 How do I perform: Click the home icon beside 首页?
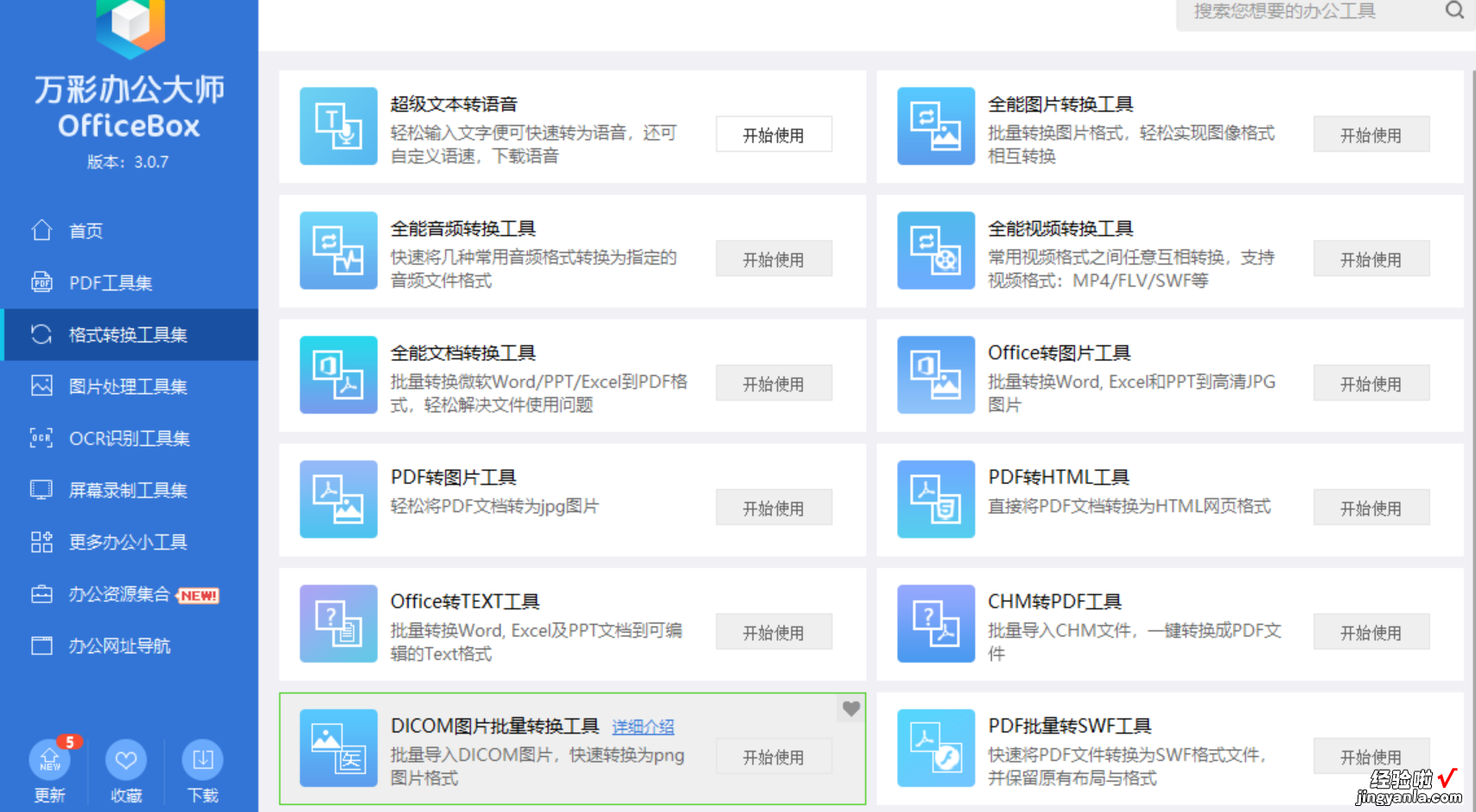tap(41, 230)
